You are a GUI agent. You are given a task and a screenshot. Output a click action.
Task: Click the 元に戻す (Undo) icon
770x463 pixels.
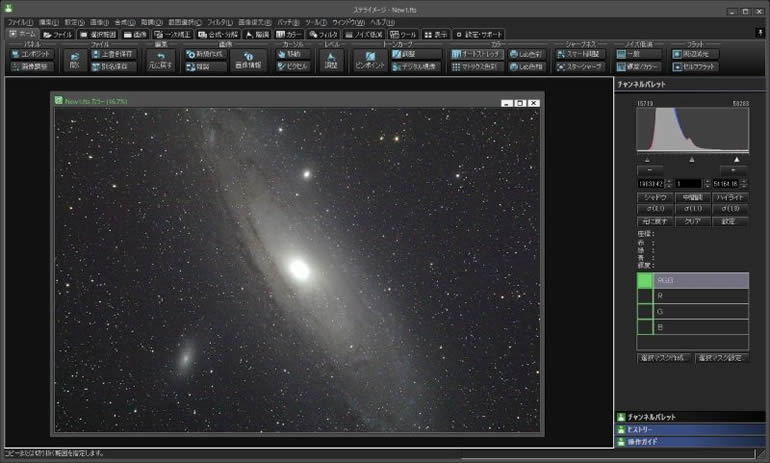pyautogui.click(x=161, y=56)
